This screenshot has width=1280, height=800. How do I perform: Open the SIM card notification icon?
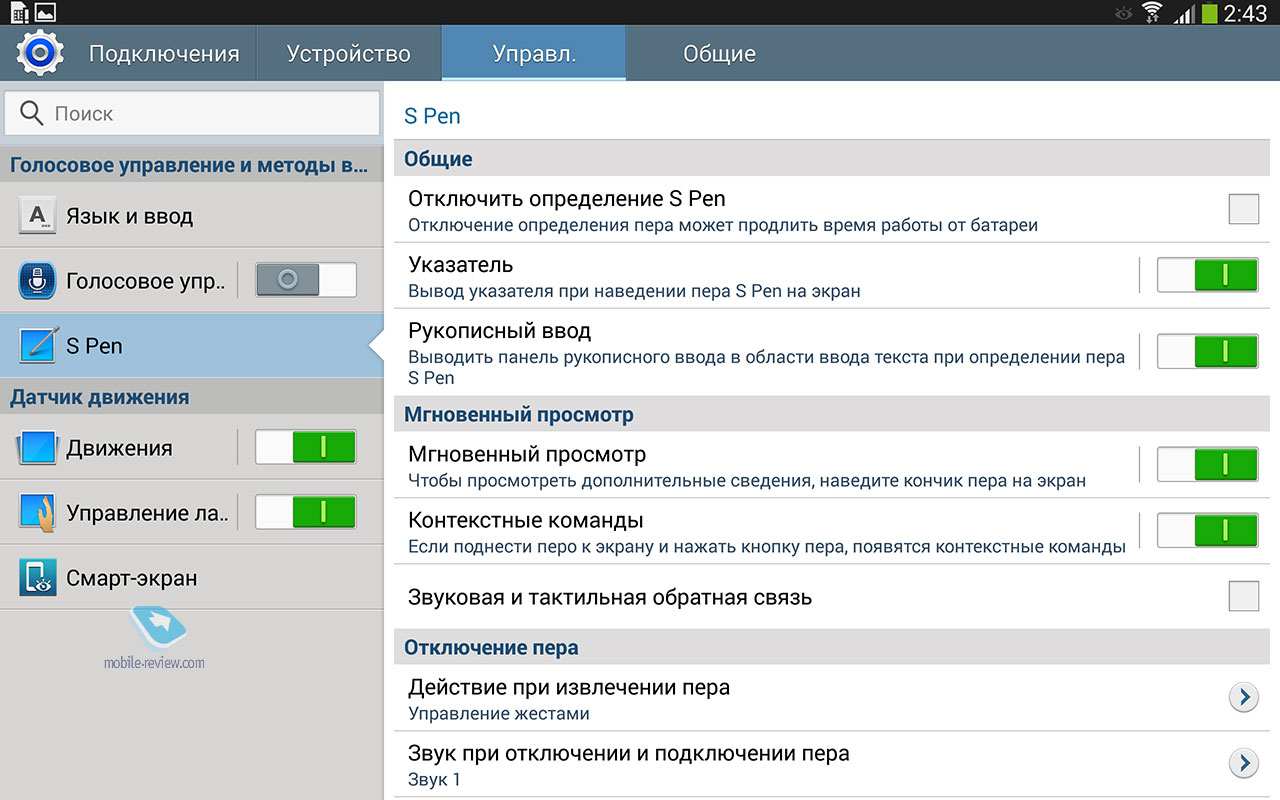point(19,12)
